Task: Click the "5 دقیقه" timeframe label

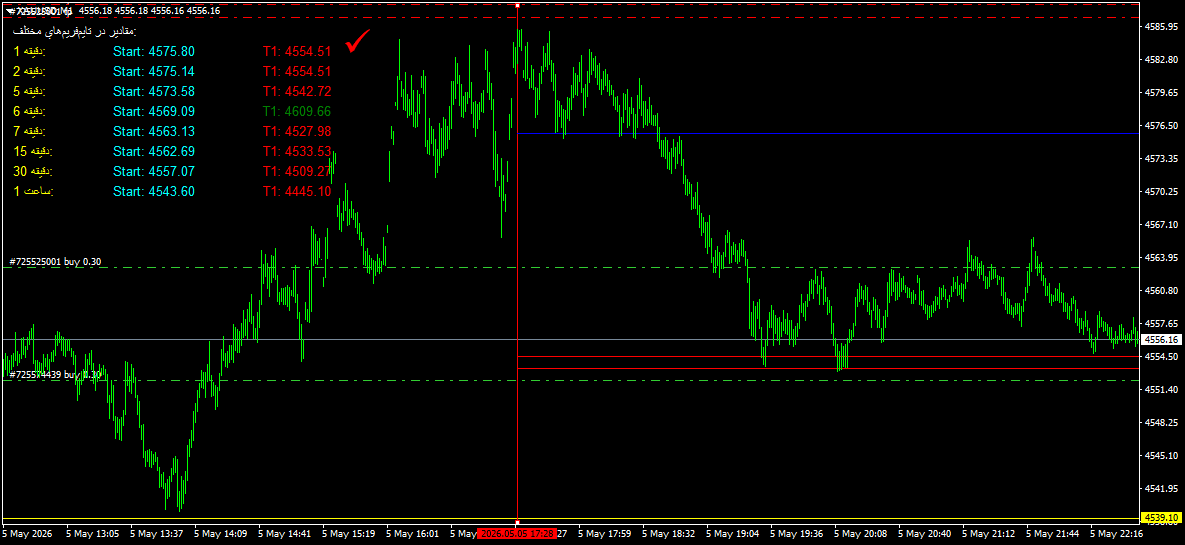Action: click(29, 91)
